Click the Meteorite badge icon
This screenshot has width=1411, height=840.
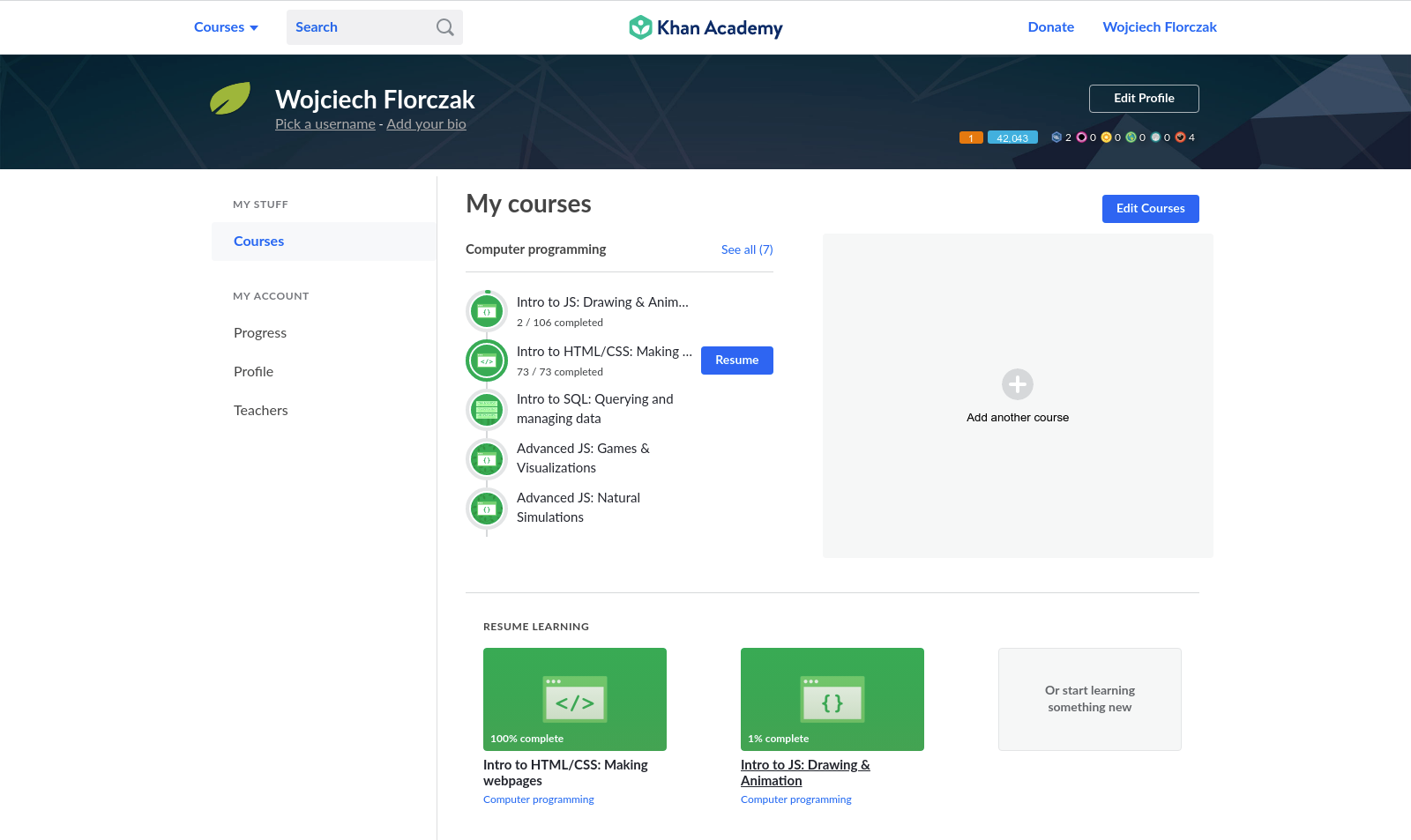click(x=1180, y=138)
